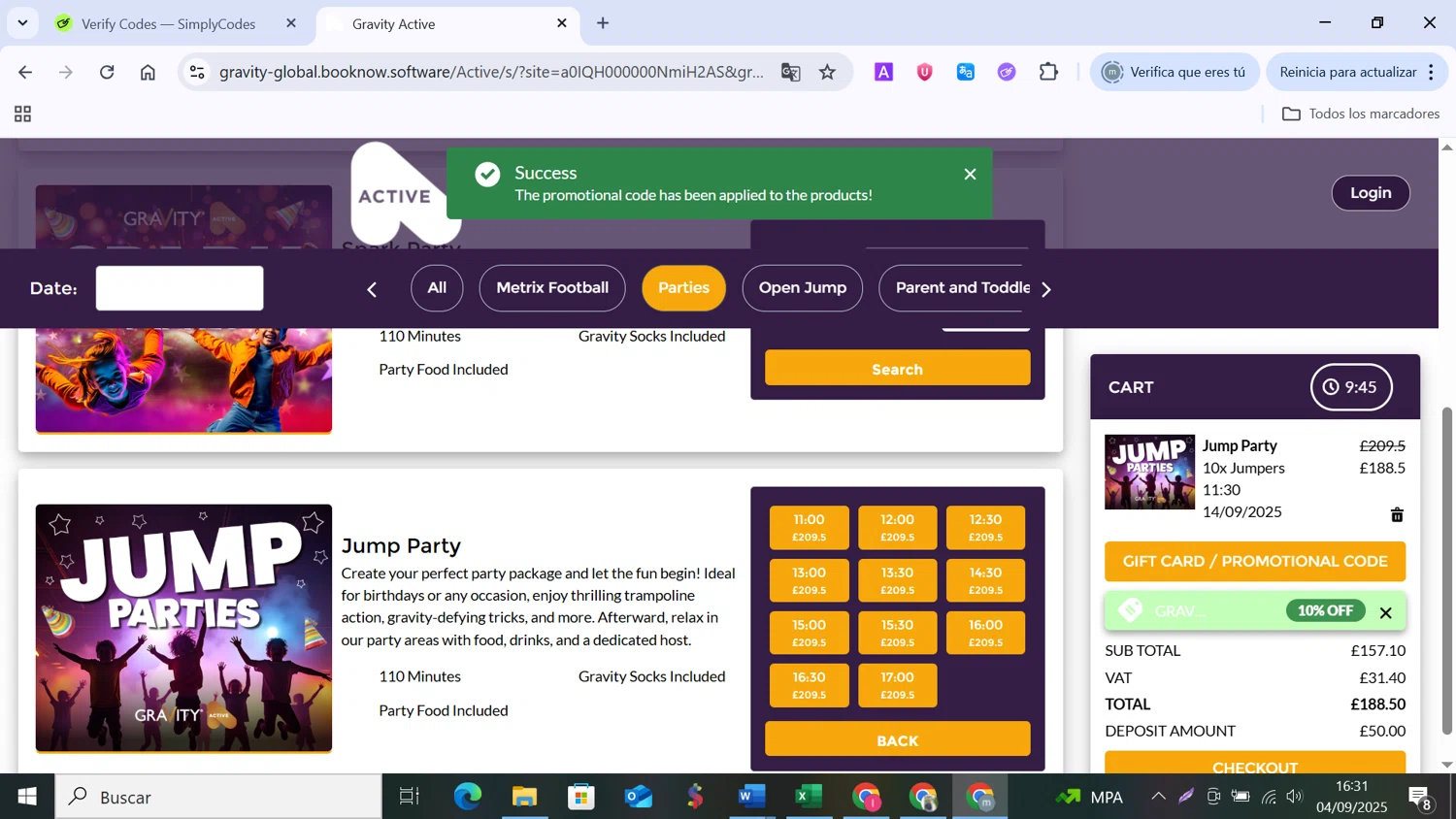Choose the 12:00 time slot
The image size is (1456, 819).
[897, 528]
